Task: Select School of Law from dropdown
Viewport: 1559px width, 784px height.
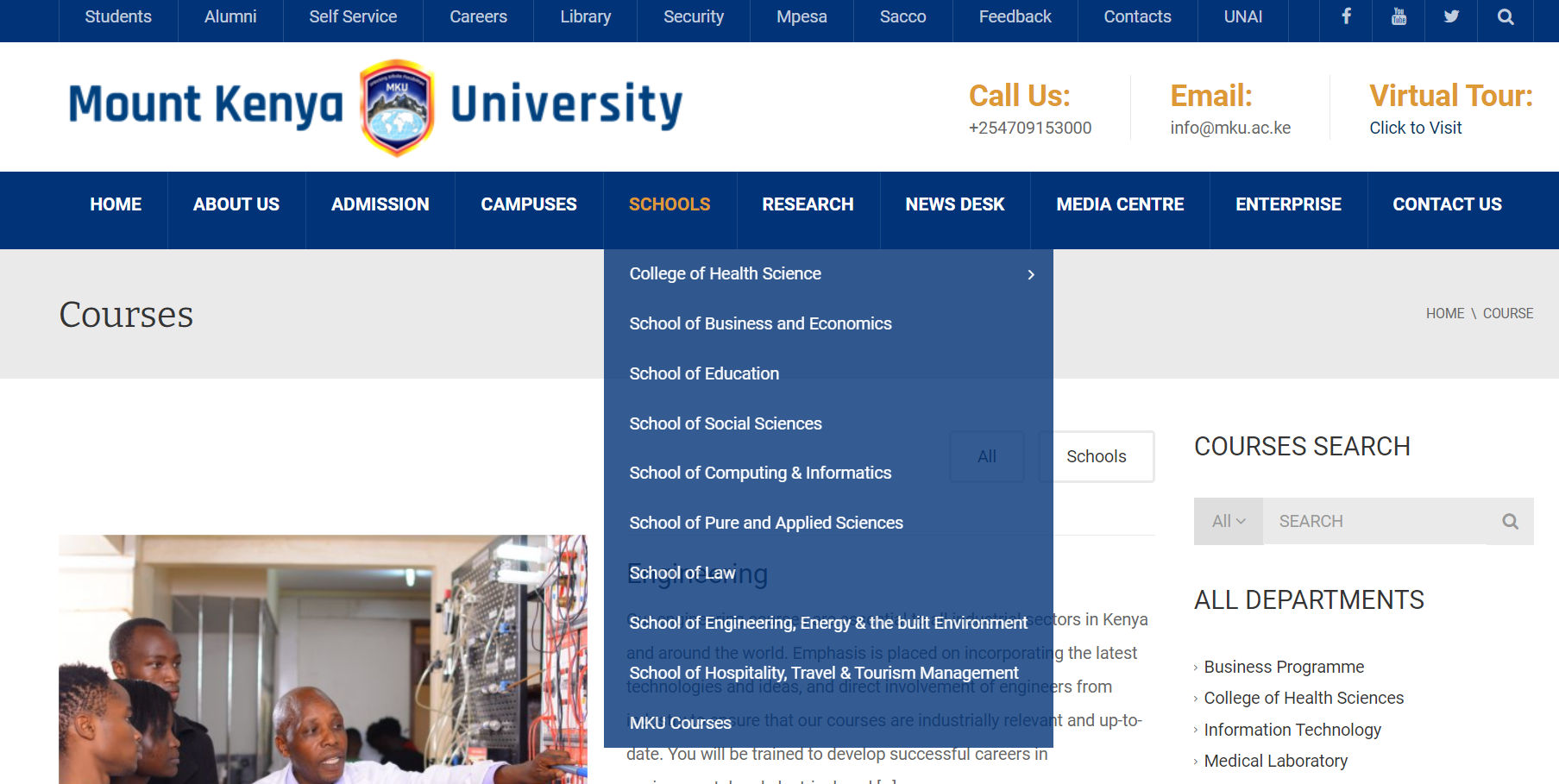Action: [x=682, y=573]
